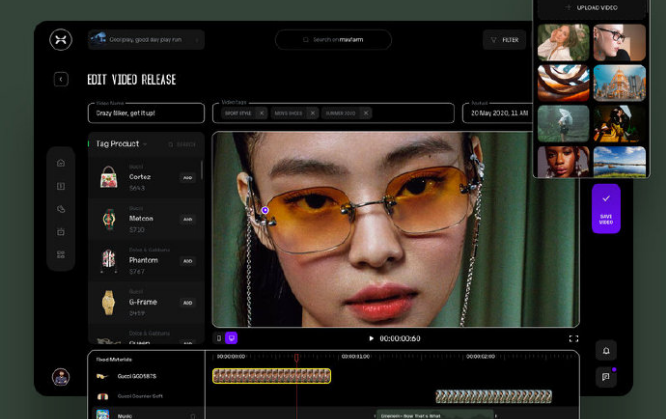
Task: Click the Posted date field '20 May 2020'
Action: click(x=497, y=113)
